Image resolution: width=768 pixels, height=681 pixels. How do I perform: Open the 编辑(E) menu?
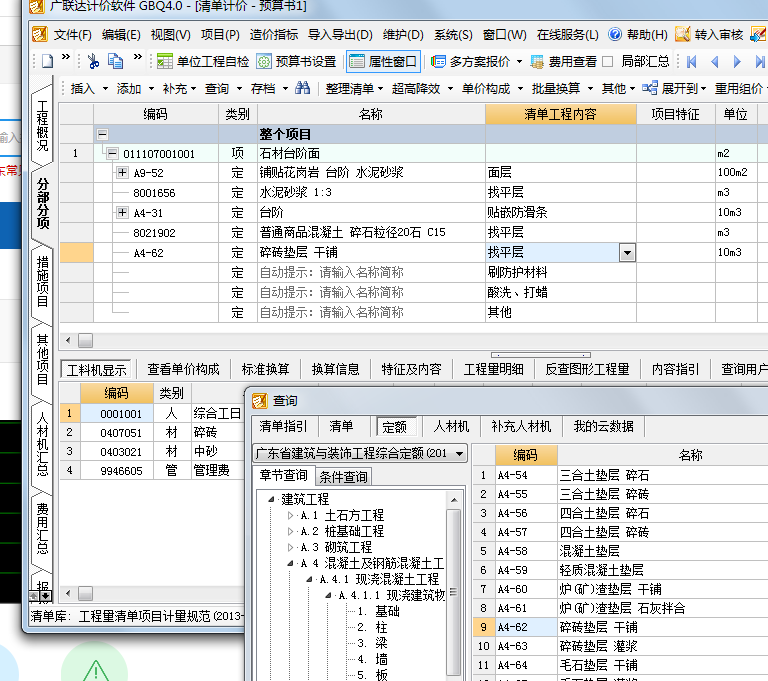tap(121, 34)
